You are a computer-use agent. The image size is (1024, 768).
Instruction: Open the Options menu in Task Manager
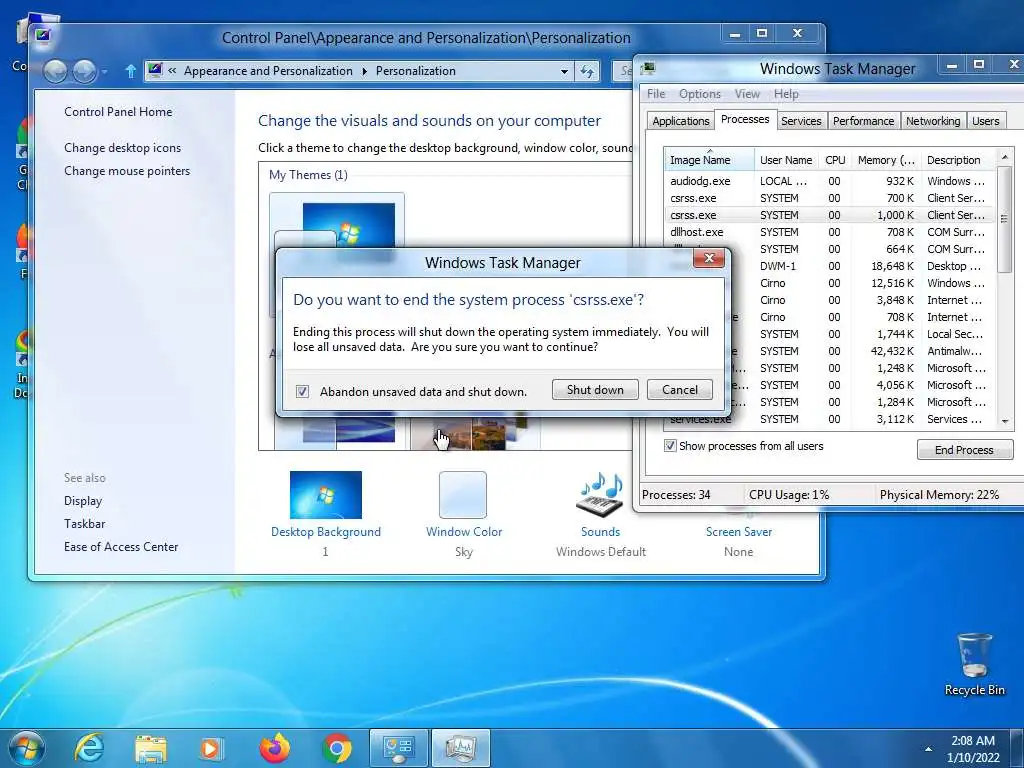pos(699,94)
